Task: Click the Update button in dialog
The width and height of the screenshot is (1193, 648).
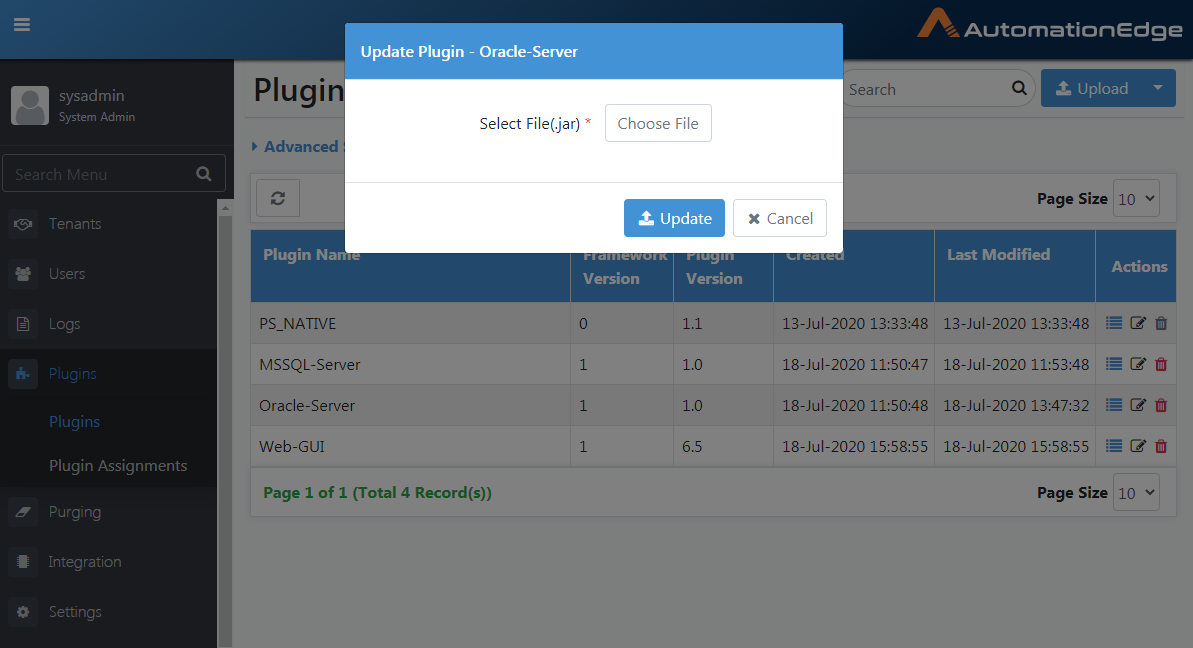Action: point(674,218)
